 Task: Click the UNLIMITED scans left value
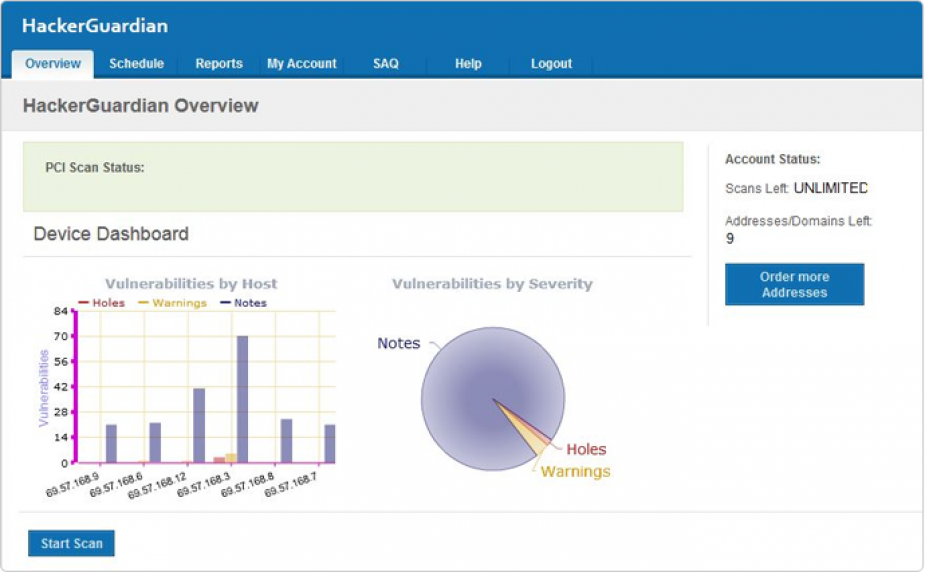[830, 188]
